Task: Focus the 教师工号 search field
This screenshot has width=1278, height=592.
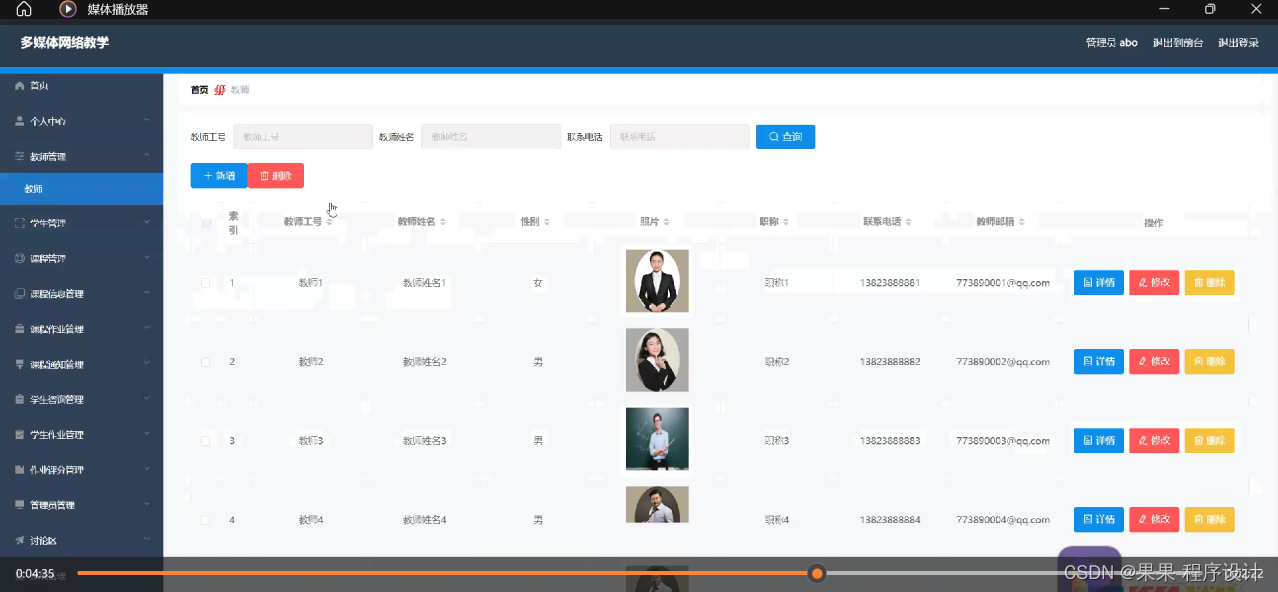Action: (x=303, y=137)
